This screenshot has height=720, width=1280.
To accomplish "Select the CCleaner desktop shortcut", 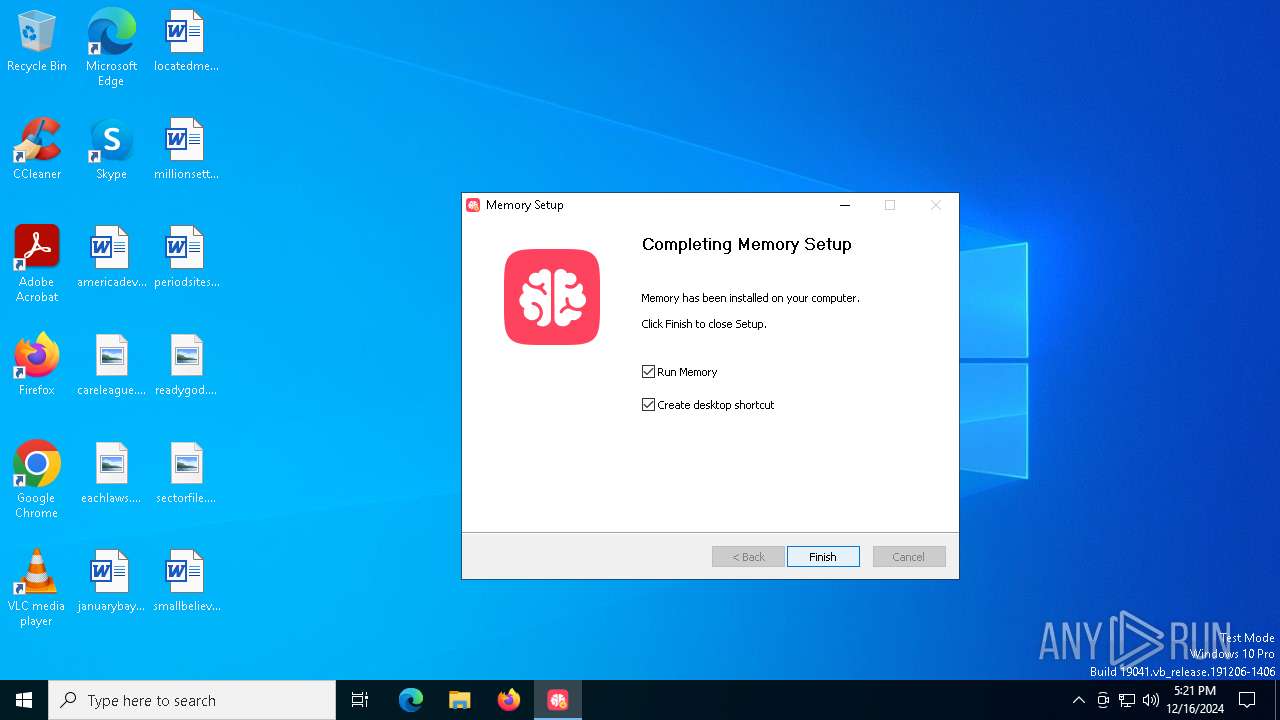I will [37, 149].
